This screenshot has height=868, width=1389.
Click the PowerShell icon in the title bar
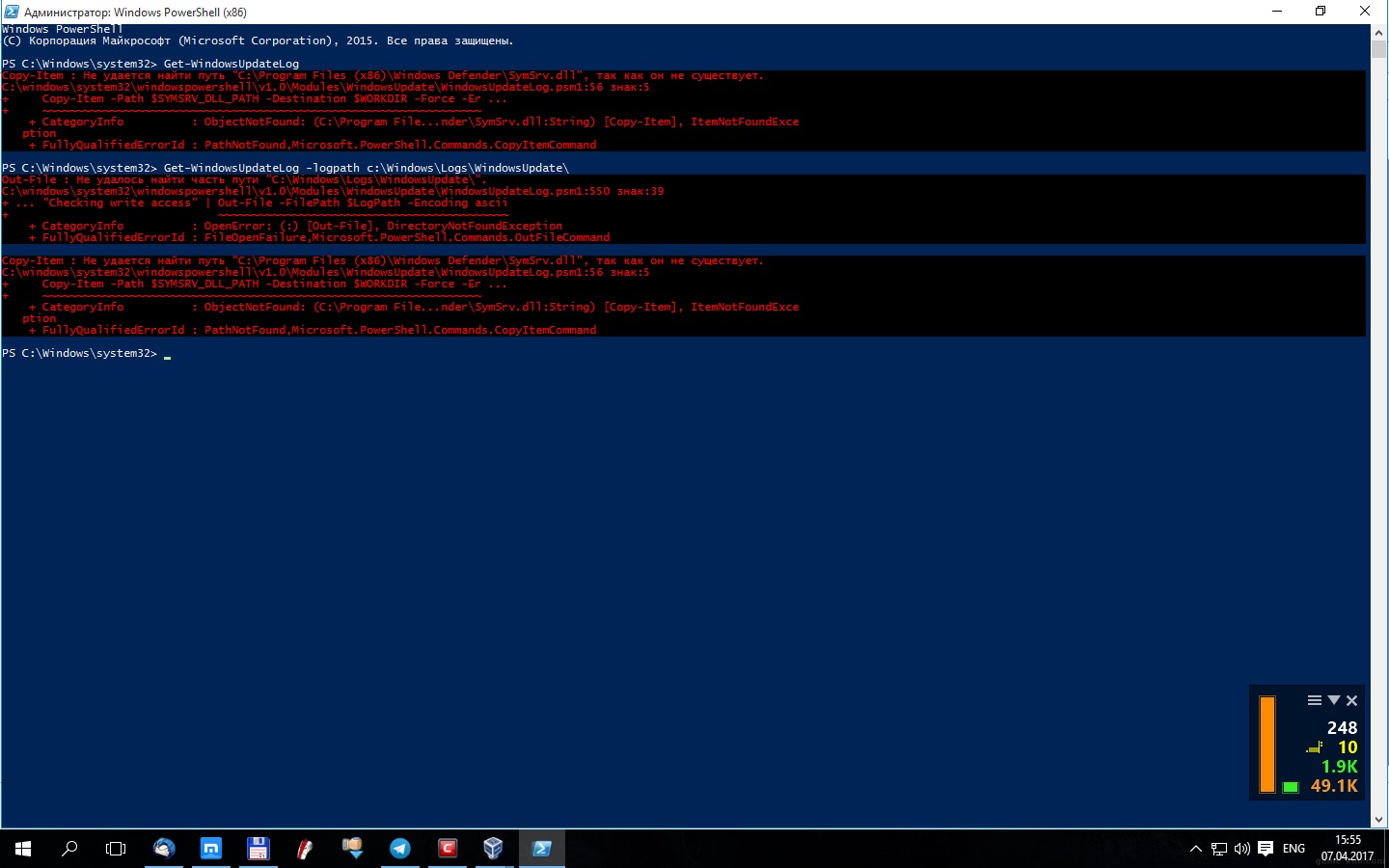click(x=12, y=12)
